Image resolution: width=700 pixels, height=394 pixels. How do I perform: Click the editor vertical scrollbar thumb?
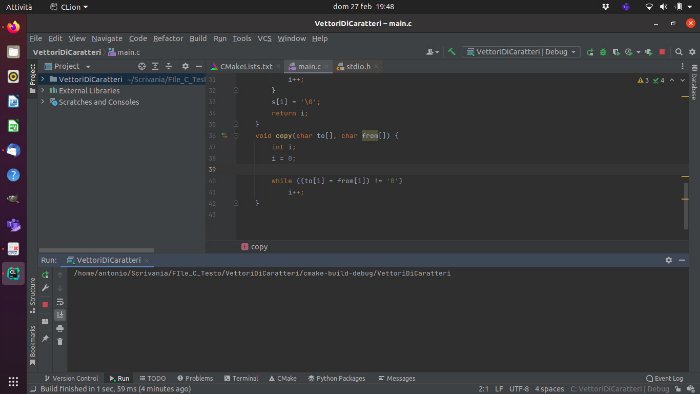click(x=686, y=206)
